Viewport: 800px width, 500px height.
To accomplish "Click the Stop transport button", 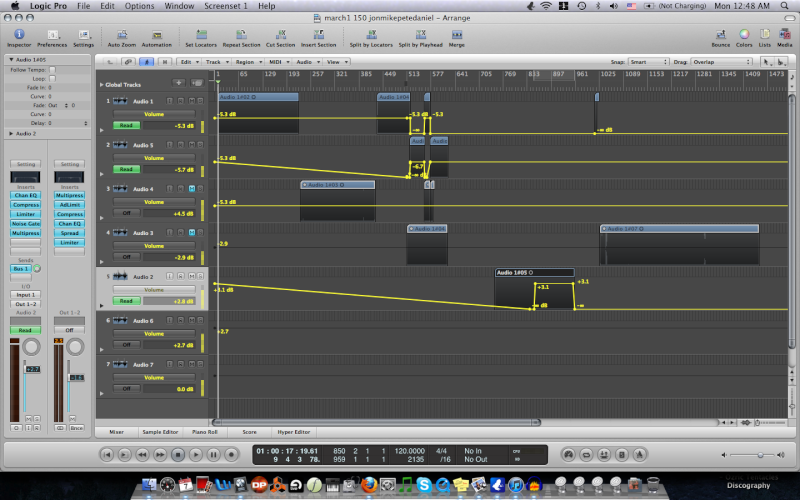I will (x=178, y=454).
